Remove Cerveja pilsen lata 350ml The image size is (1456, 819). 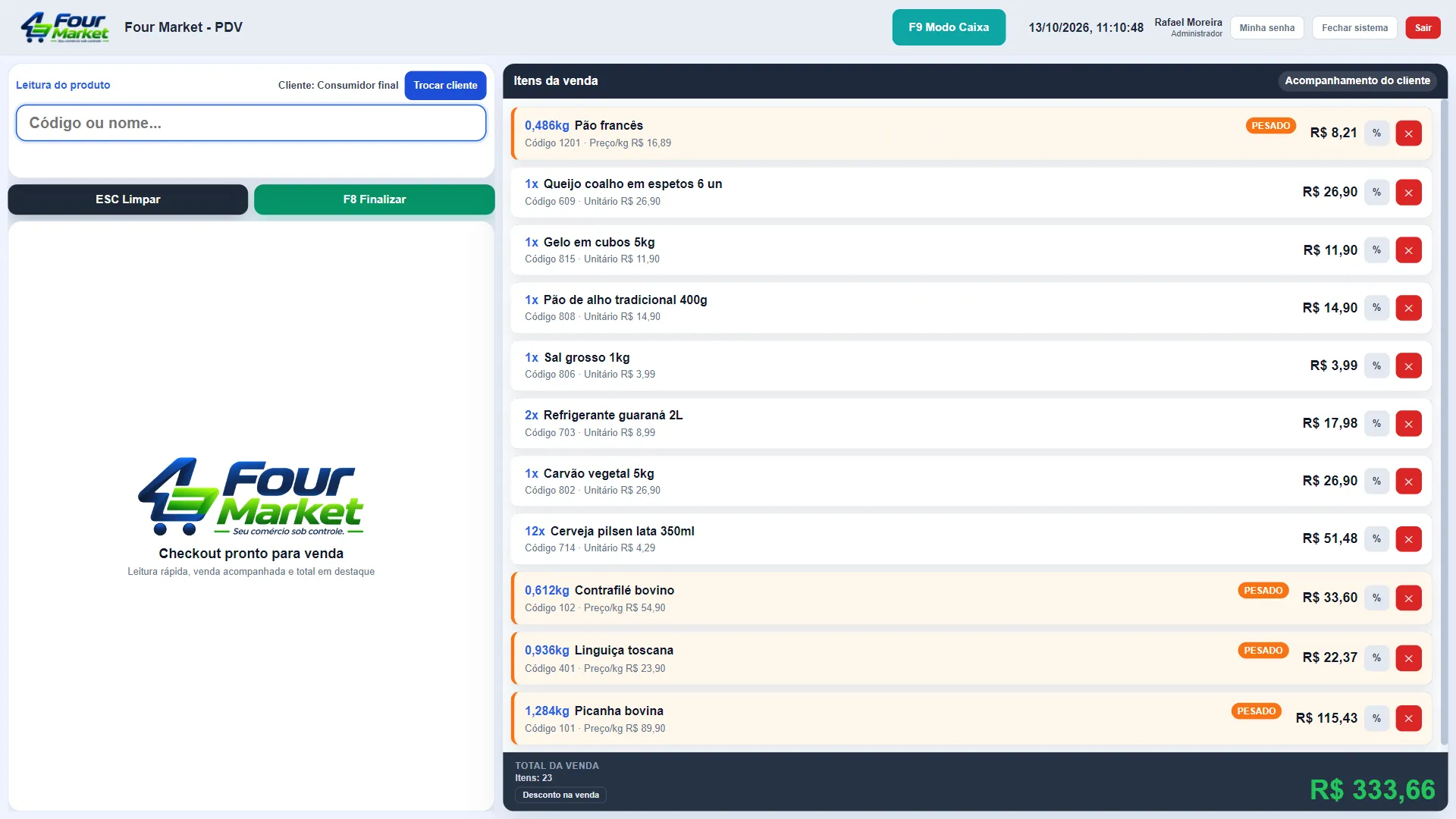click(x=1408, y=539)
